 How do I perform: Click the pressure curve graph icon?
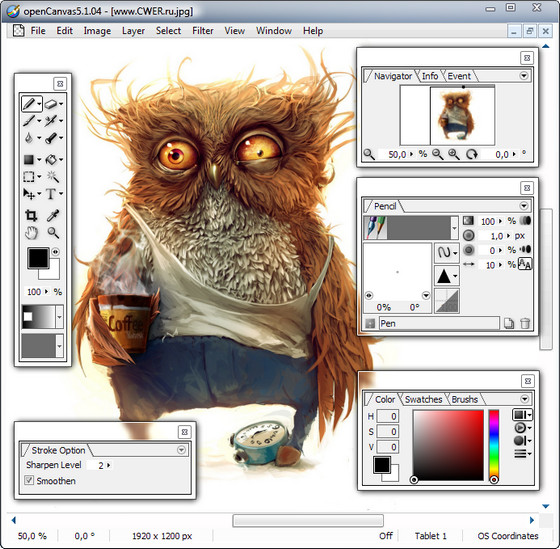pyautogui.click(x=447, y=301)
